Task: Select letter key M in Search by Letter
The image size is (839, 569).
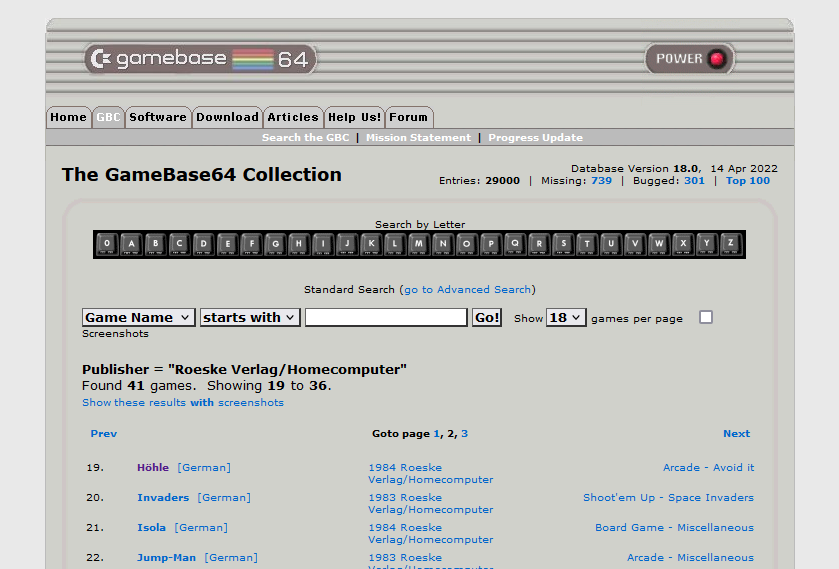Action: 419,244
